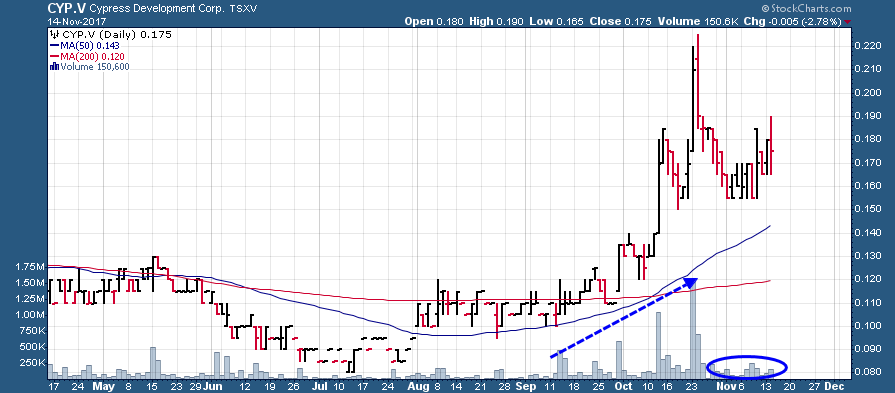Click the tallest volume bar near Oct 23

point(694,331)
